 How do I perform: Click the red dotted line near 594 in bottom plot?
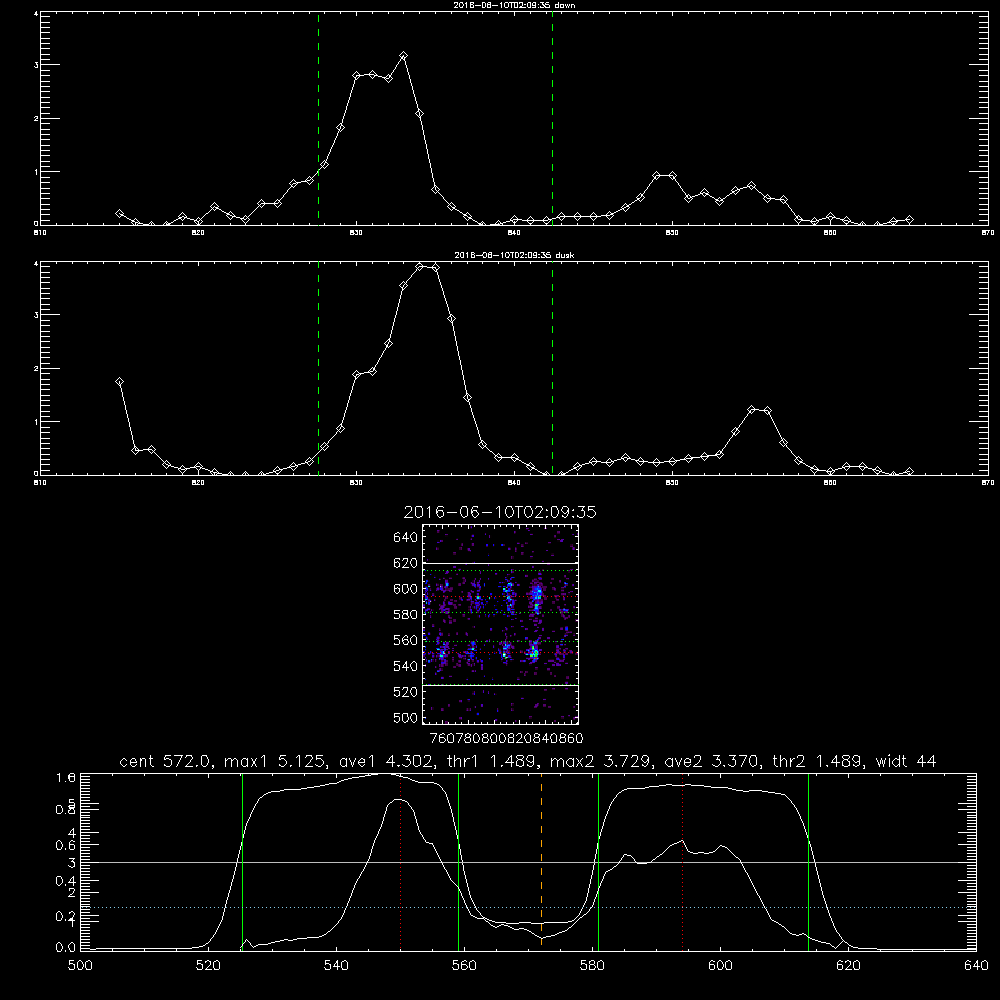(x=682, y=861)
